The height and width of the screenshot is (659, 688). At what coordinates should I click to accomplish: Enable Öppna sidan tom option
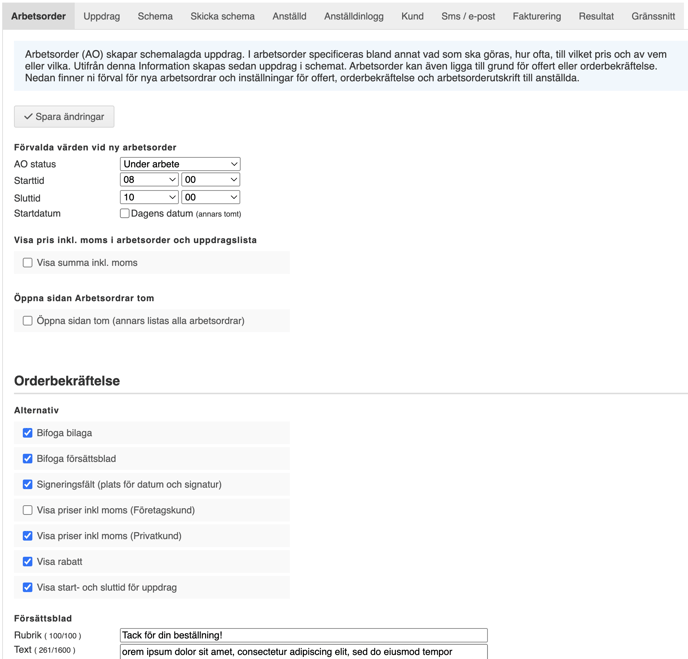tap(28, 321)
